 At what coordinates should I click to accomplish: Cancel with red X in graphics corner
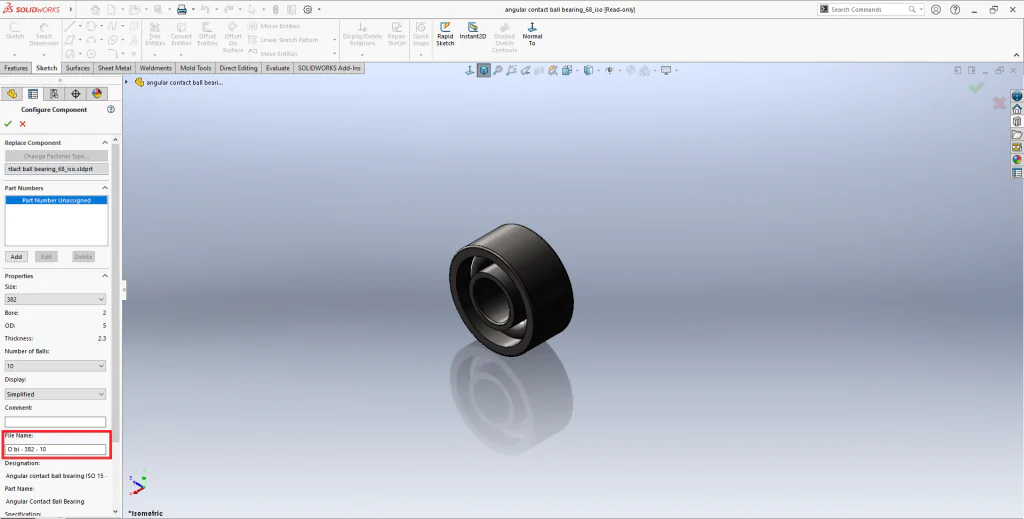click(x=999, y=103)
